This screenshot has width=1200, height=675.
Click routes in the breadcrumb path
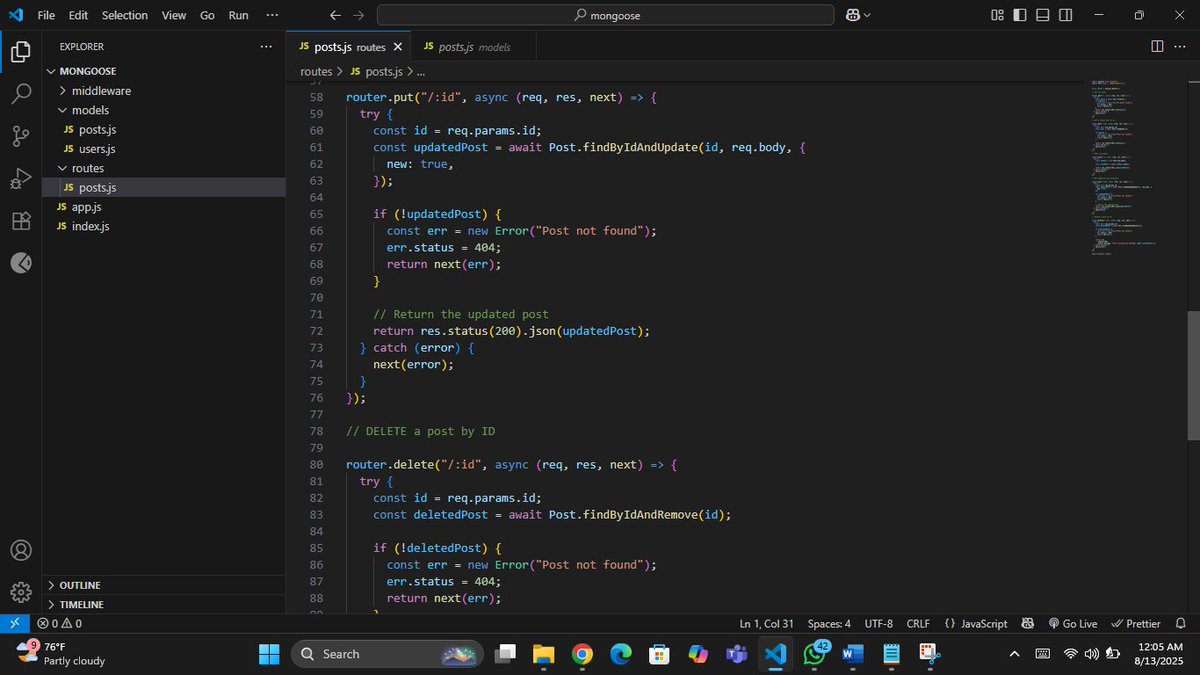point(316,72)
